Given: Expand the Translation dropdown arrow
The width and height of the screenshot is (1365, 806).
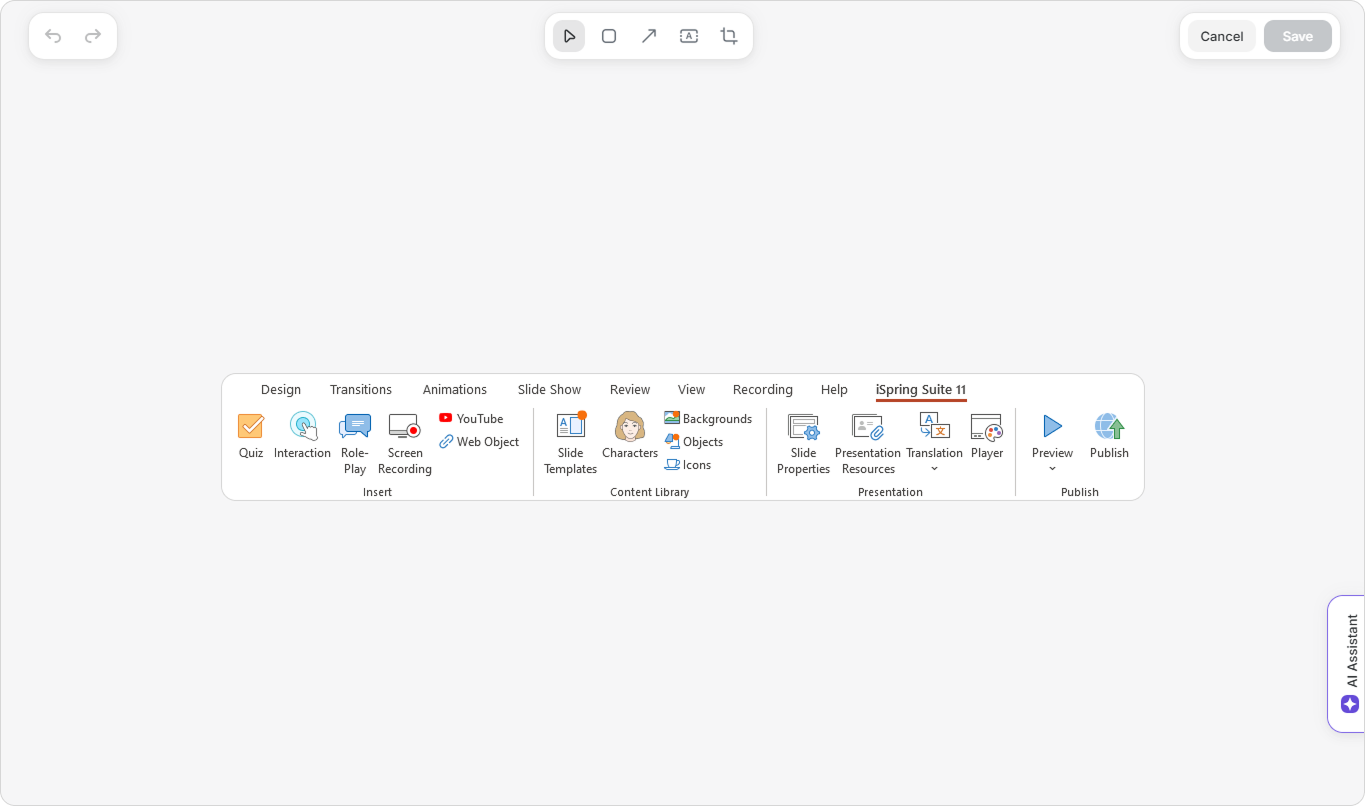Looking at the screenshot, I should (x=935, y=469).
